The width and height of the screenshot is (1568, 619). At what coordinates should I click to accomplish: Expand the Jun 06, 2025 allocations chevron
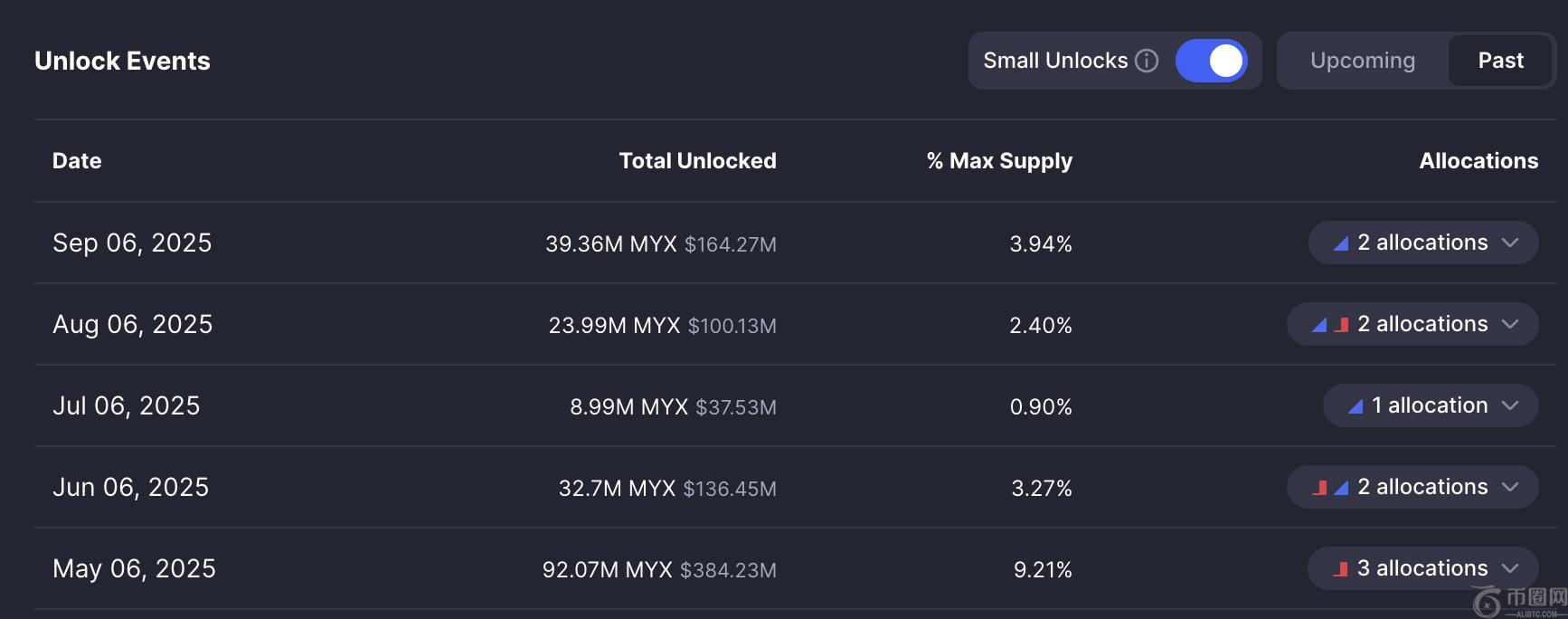coord(1509,487)
